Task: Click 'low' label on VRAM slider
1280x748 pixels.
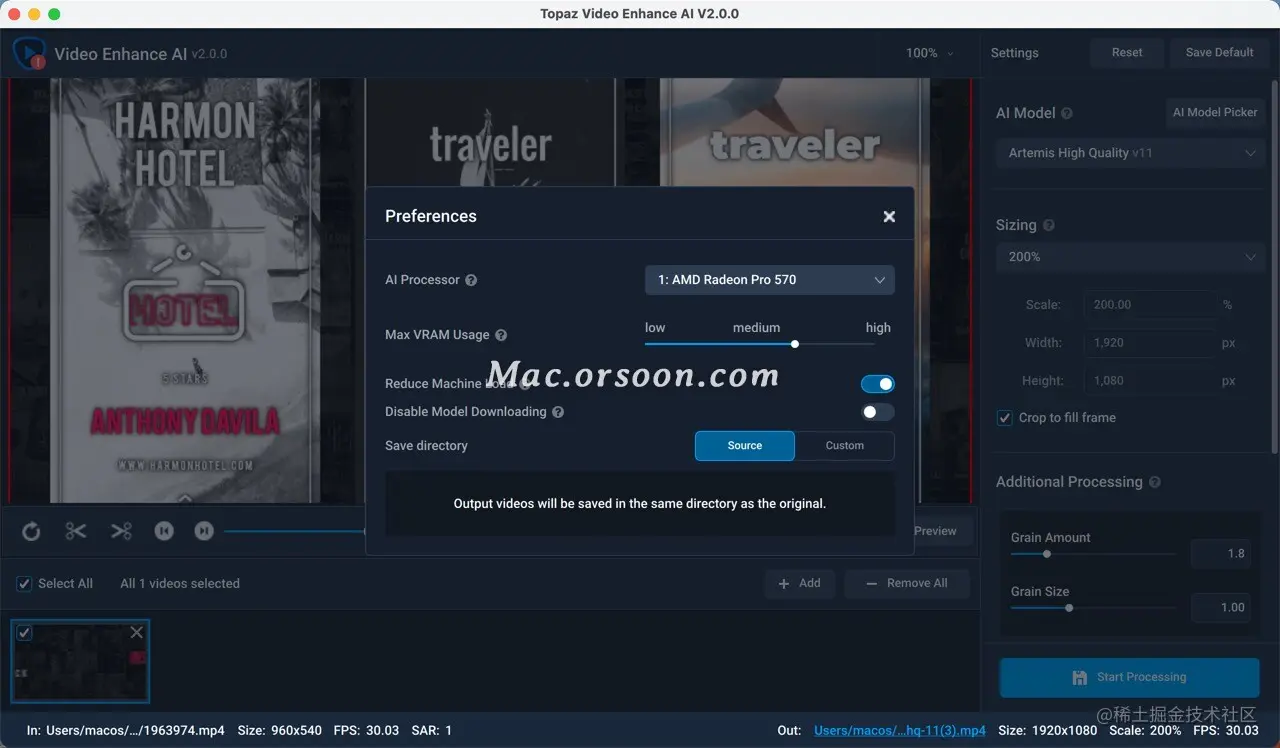Action: click(655, 328)
